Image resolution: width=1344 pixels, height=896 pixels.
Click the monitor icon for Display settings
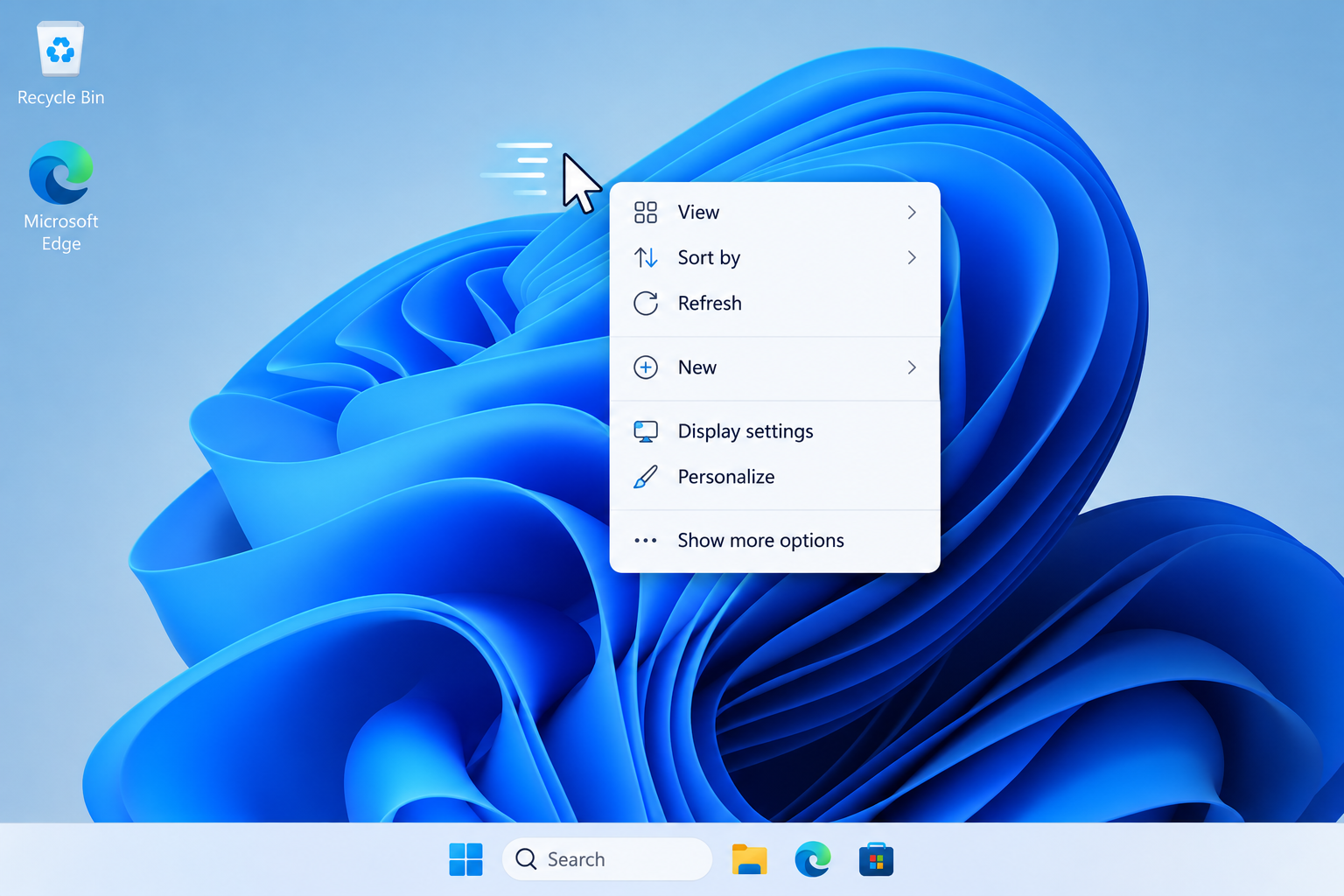tap(646, 431)
